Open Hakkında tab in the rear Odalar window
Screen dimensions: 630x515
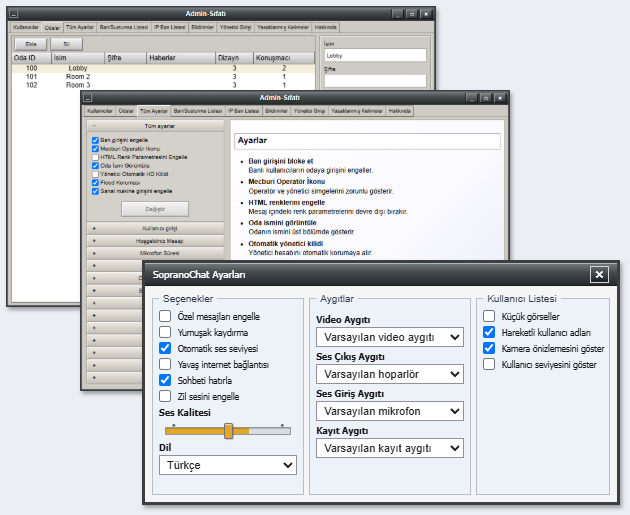click(x=325, y=27)
